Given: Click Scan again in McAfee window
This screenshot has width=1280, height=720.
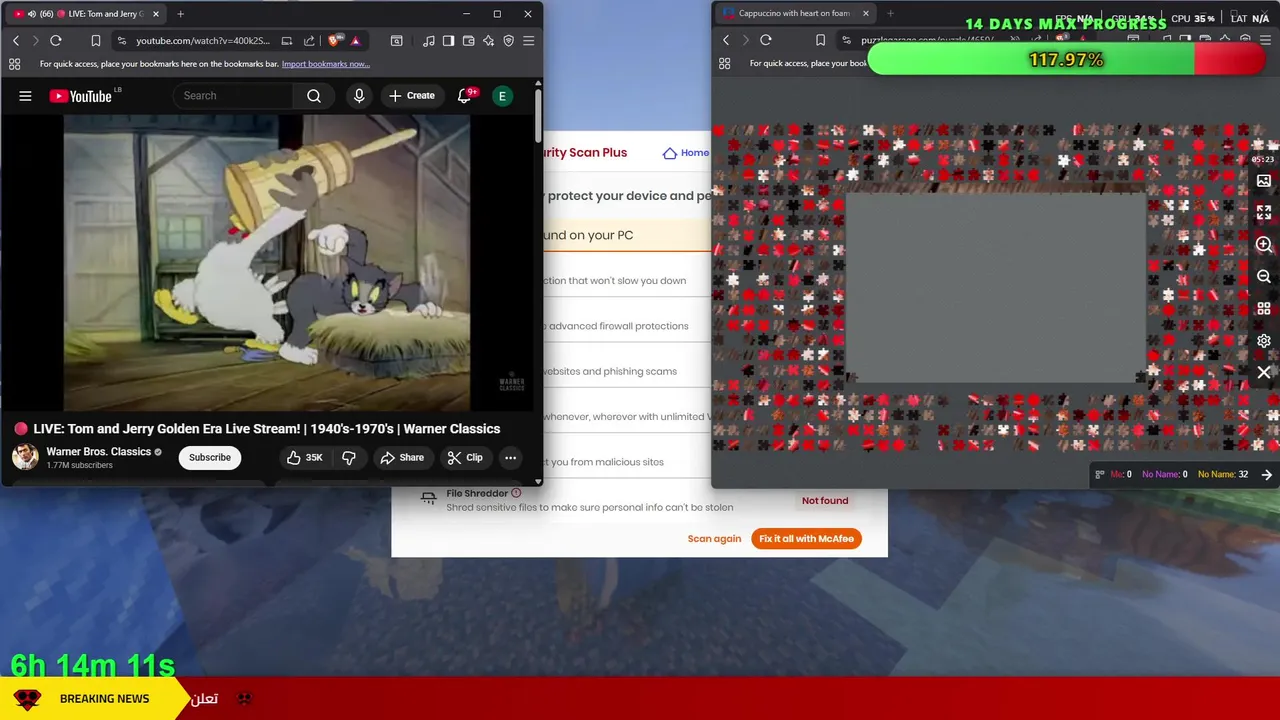Looking at the screenshot, I should click(714, 539).
